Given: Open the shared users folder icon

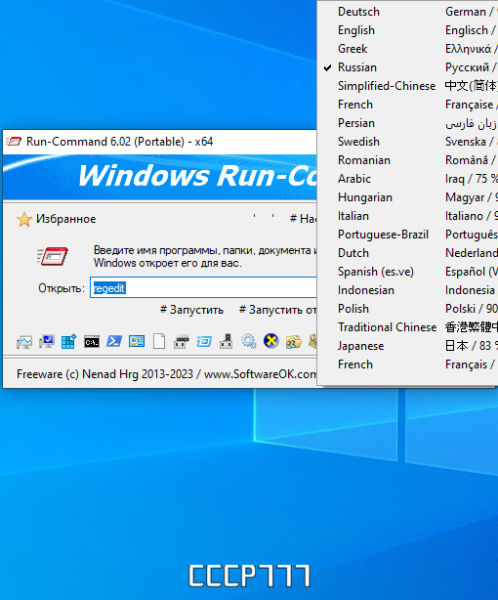Looking at the screenshot, I should (294, 341).
